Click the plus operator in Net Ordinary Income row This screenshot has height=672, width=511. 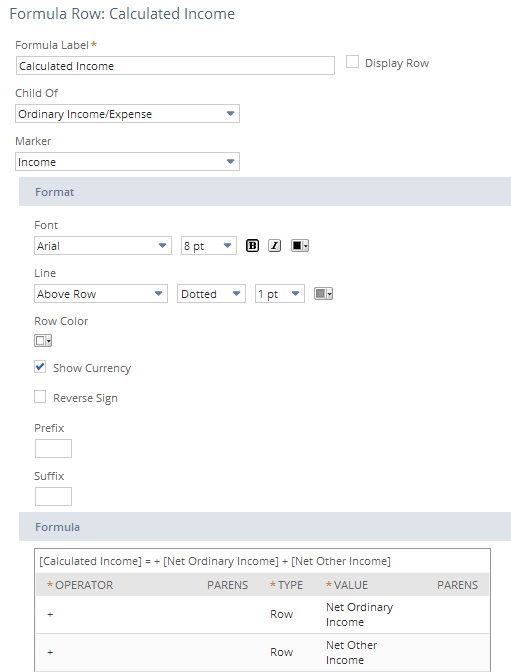[x=50, y=615]
